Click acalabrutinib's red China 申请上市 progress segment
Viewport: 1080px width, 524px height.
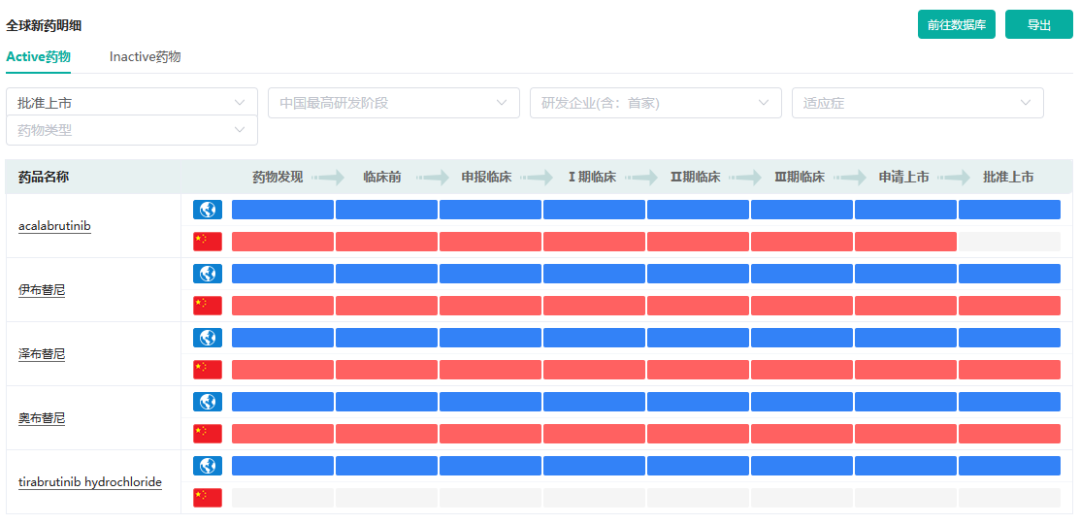905,241
